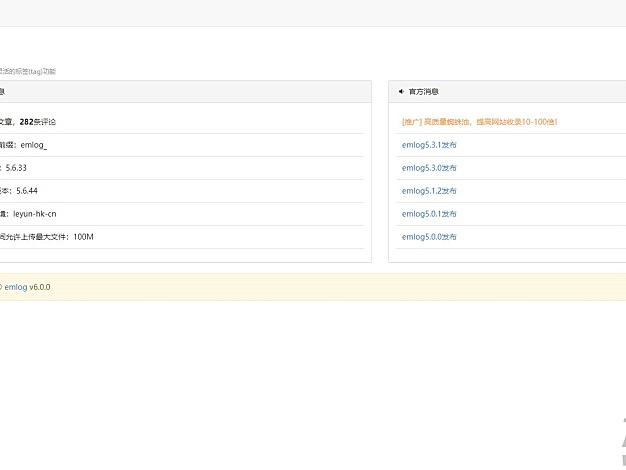Click the 100M upload limit row
The height and width of the screenshot is (470, 626).
click(50, 237)
